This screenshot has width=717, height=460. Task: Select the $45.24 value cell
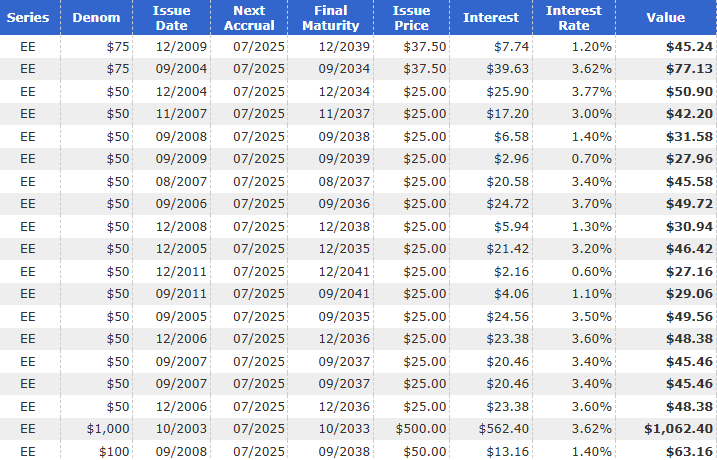coord(689,47)
